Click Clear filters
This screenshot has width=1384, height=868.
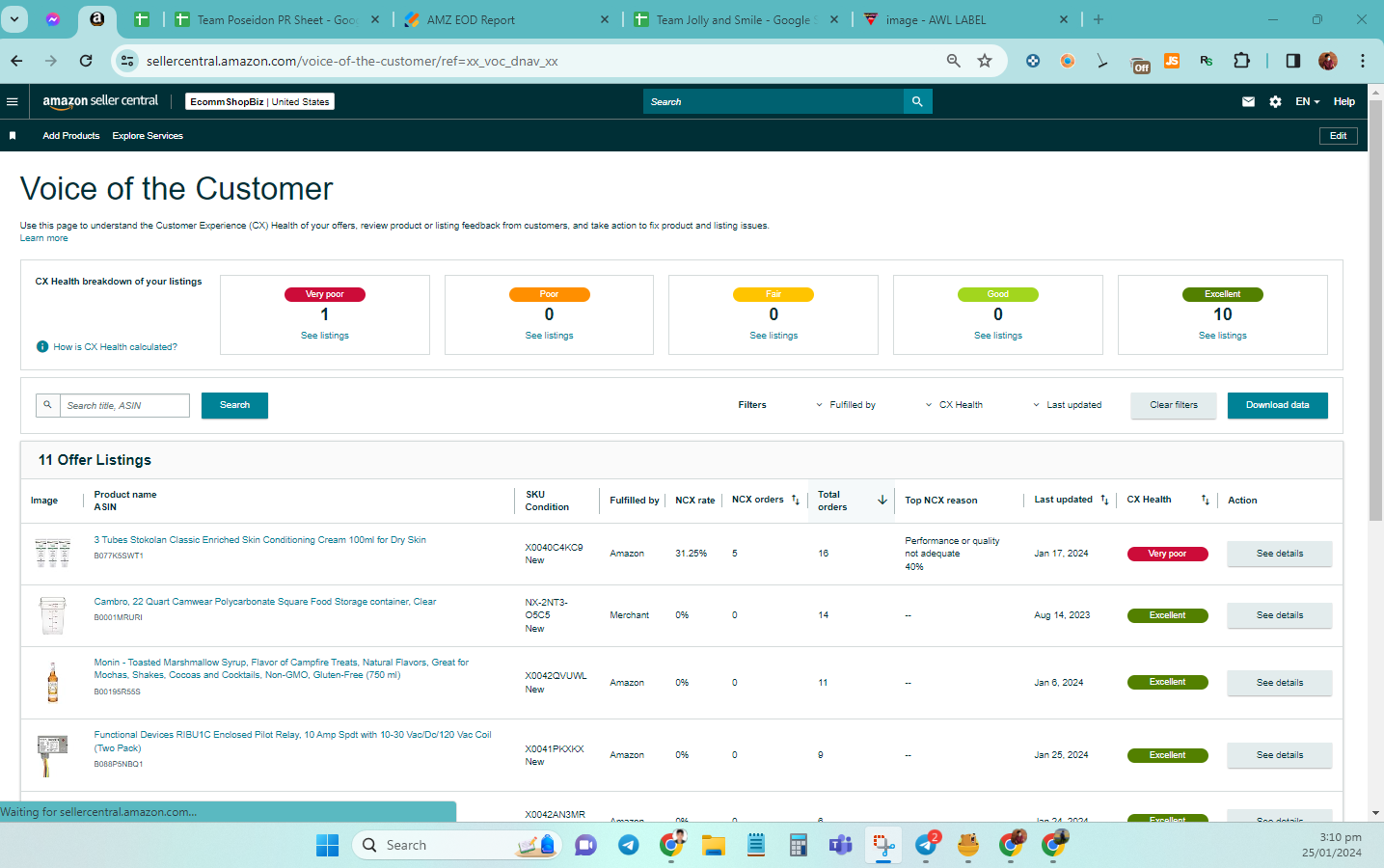click(1174, 405)
